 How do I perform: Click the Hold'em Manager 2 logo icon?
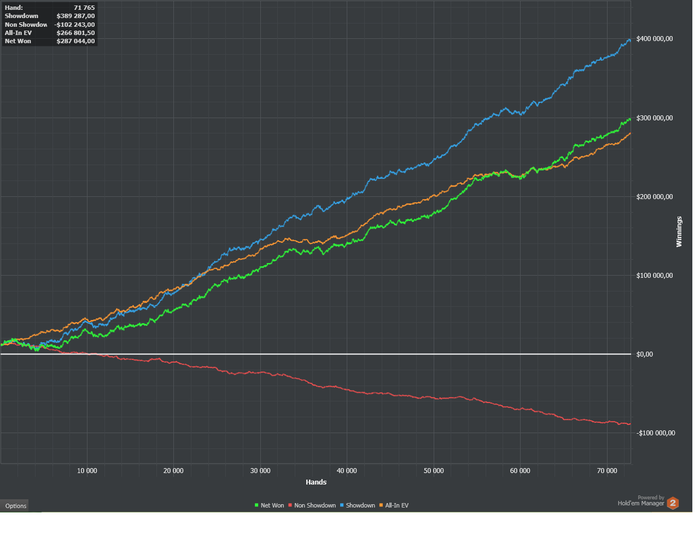click(673, 503)
